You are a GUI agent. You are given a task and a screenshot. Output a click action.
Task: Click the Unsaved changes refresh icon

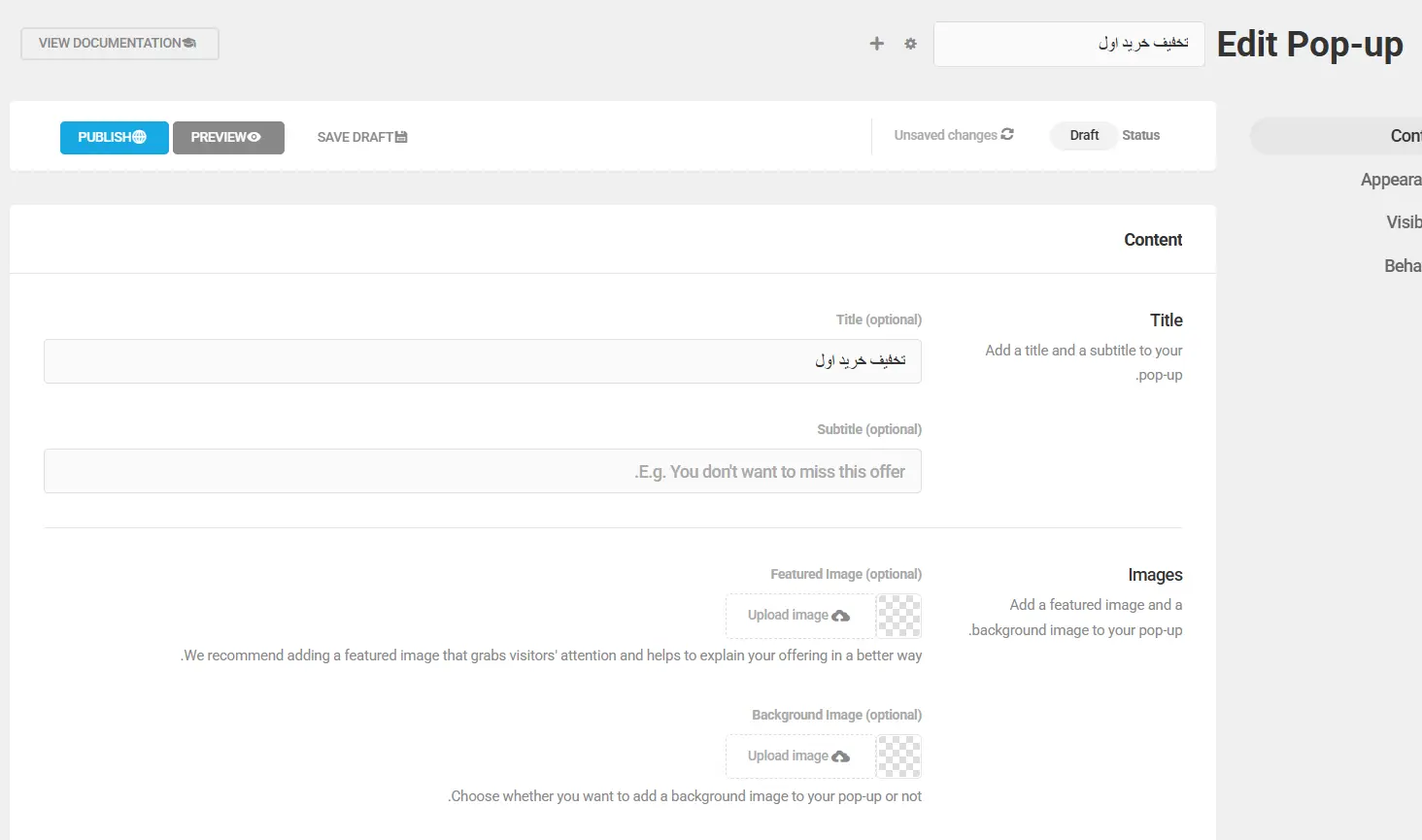(1007, 135)
